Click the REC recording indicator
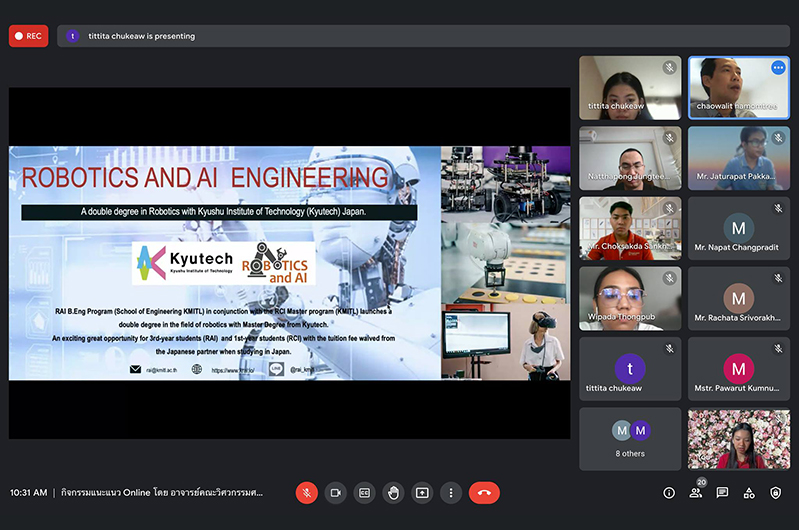The height and width of the screenshot is (530, 799). [29, 36]
